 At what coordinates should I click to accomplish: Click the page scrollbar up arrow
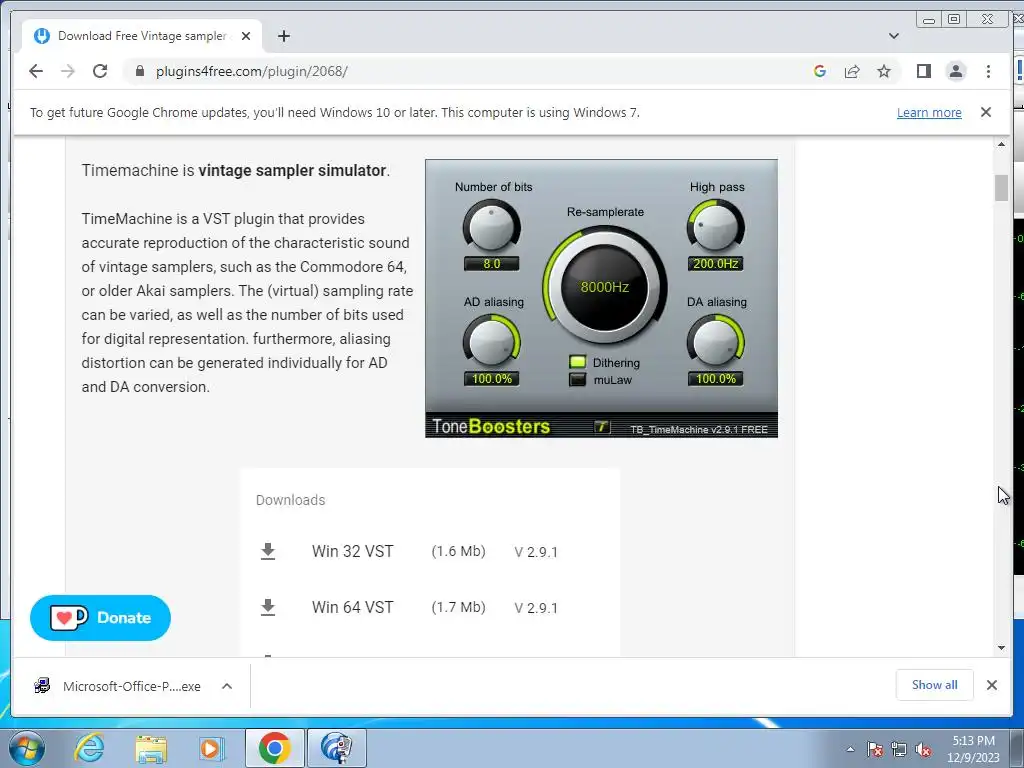(1001, 144)
